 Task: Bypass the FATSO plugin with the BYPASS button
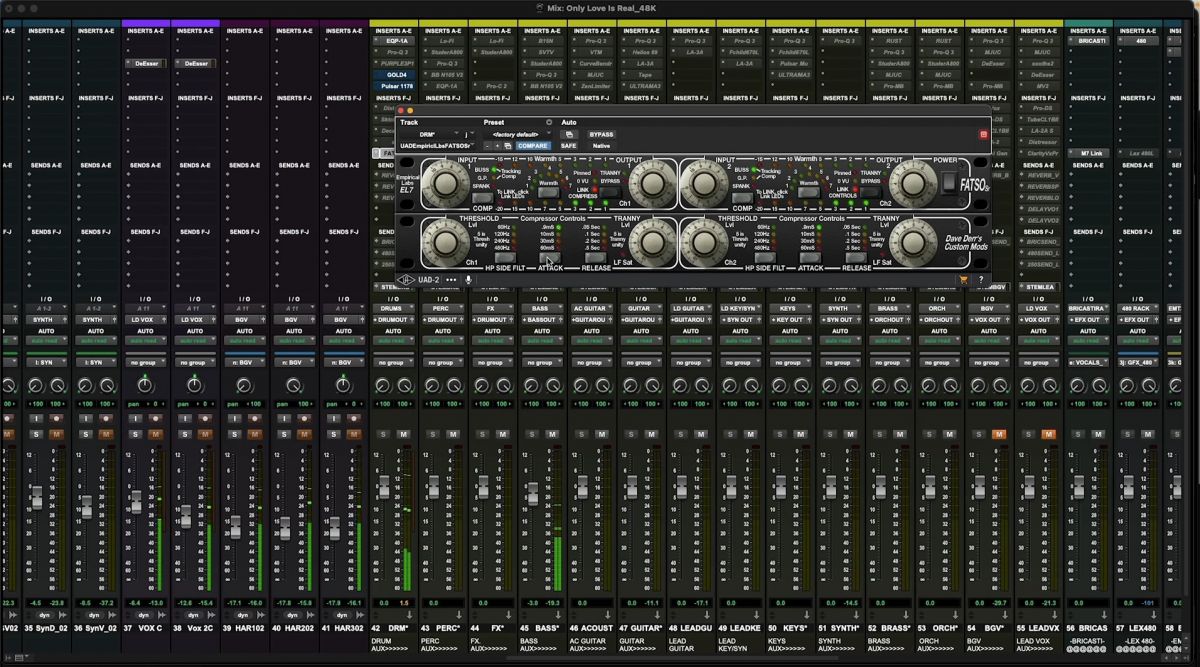pyautogui.click(x=601, y=134)
